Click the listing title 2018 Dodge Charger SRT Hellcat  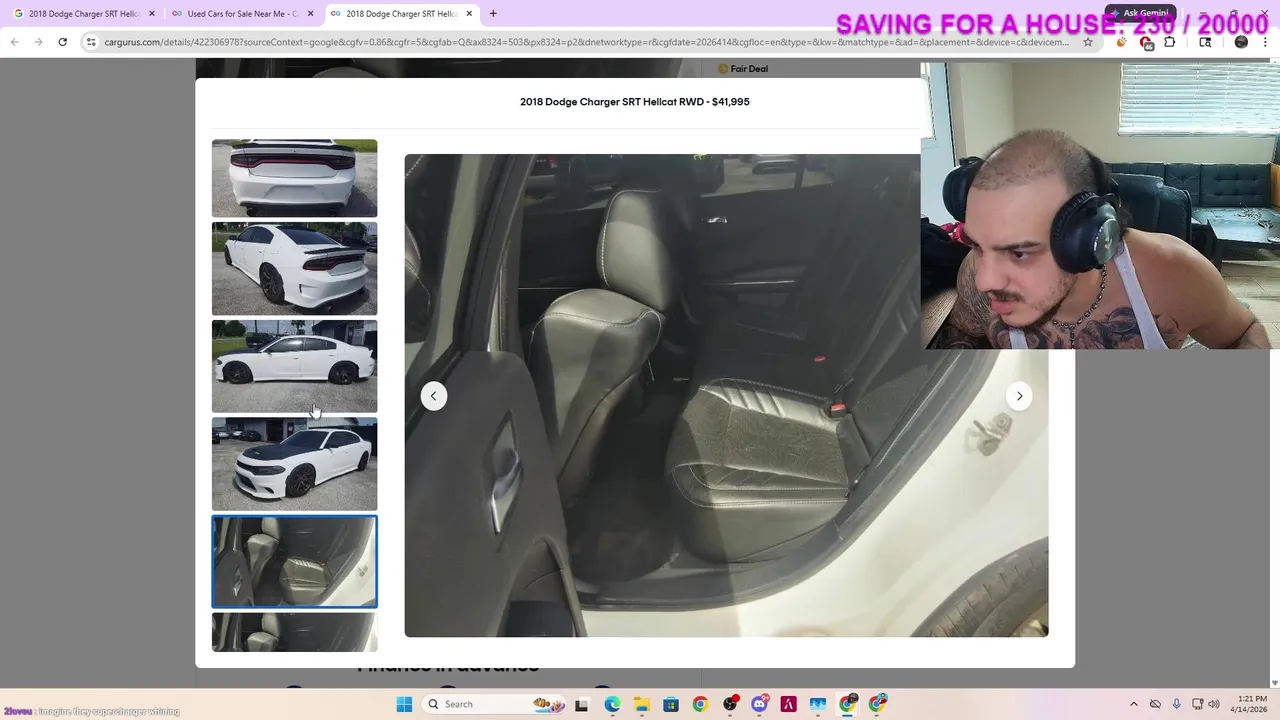pyautogui.click(x=634, y=102)
